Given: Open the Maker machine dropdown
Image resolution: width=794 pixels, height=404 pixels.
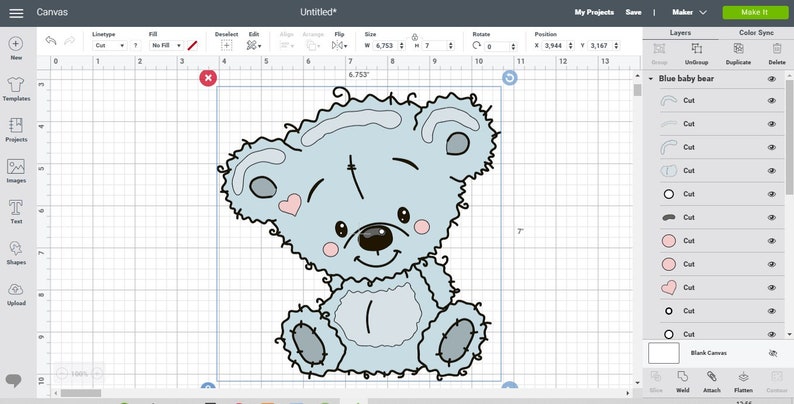Looking at the screenshot, I should tap(689, 12).
